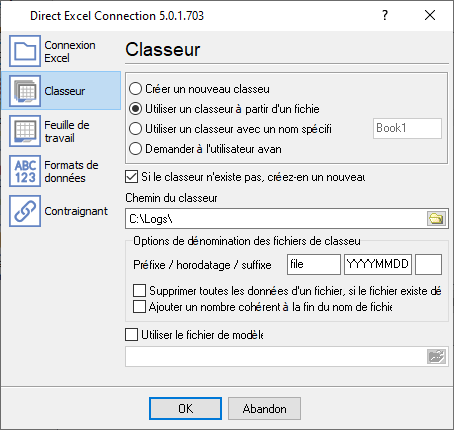Select 'Demander à l'utilisateur avant' radio option
This screenshot has width=454, height=430.
coord(135,149)
